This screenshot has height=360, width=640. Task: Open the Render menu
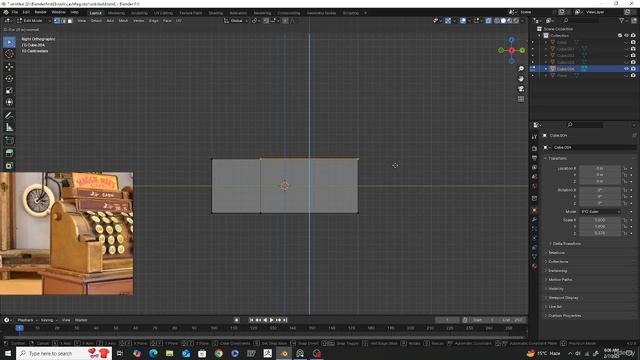coord(40,12)
